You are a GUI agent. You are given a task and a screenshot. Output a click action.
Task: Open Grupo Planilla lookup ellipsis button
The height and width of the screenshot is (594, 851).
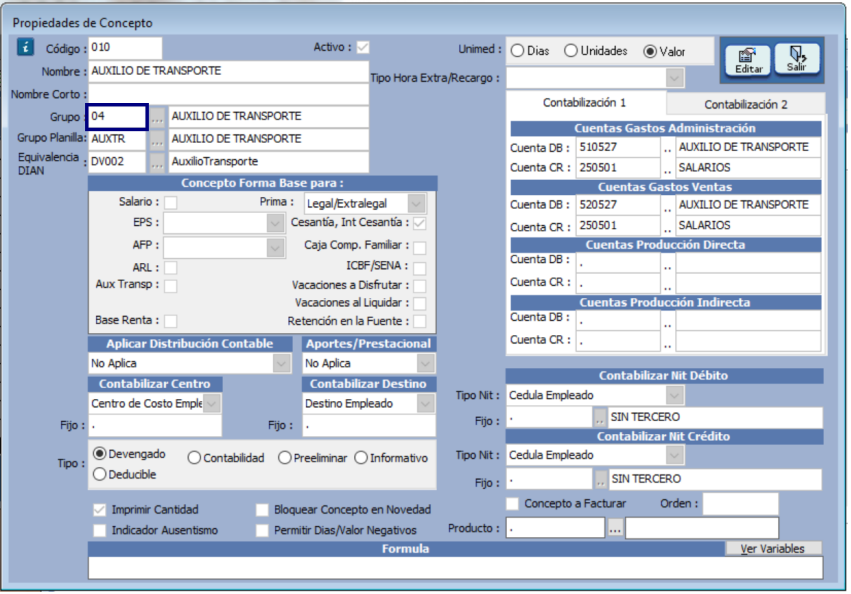(157, 140)
